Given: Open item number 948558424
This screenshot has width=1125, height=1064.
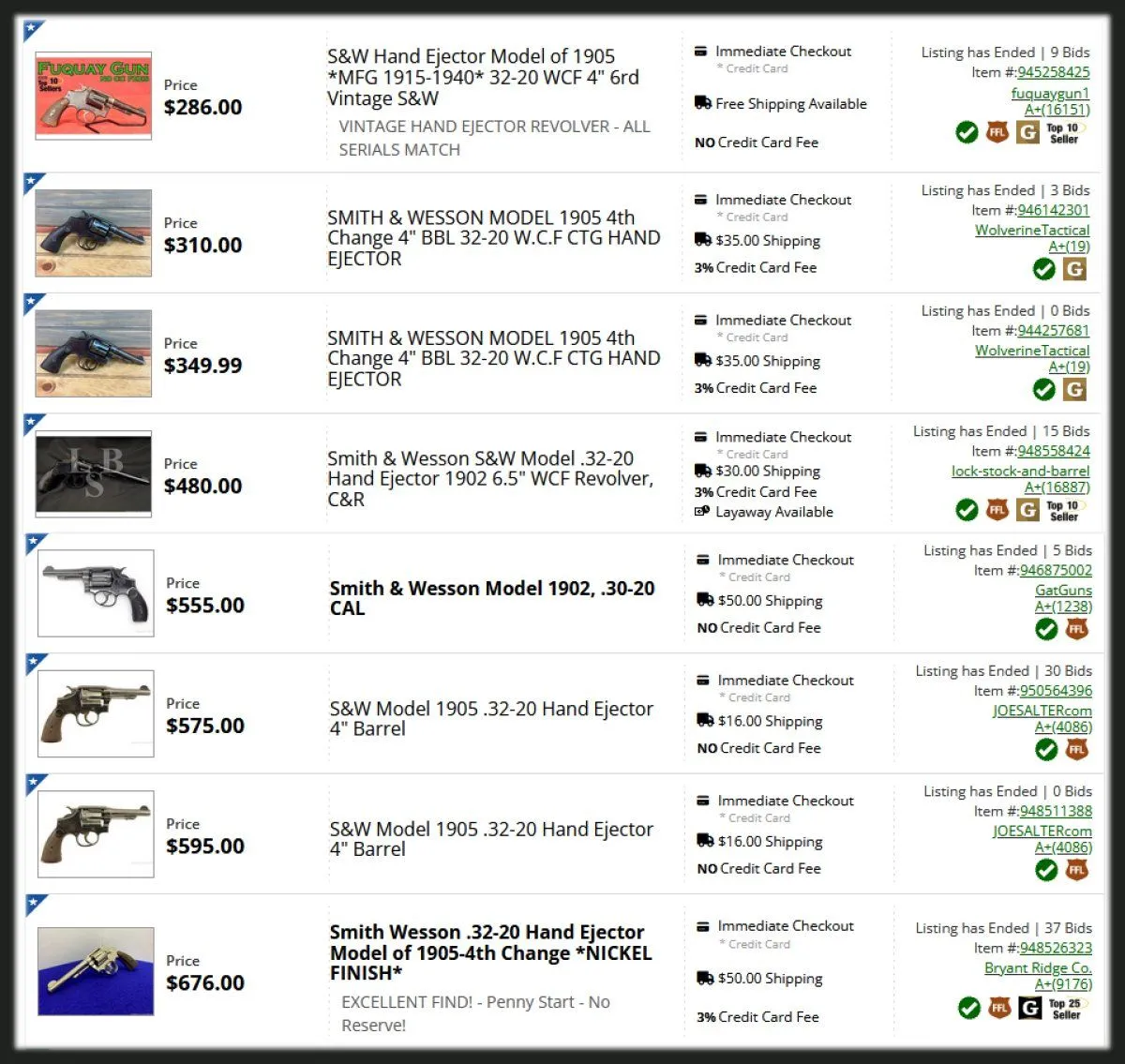Looking at the screenshot, I should tap(1054, 451).
